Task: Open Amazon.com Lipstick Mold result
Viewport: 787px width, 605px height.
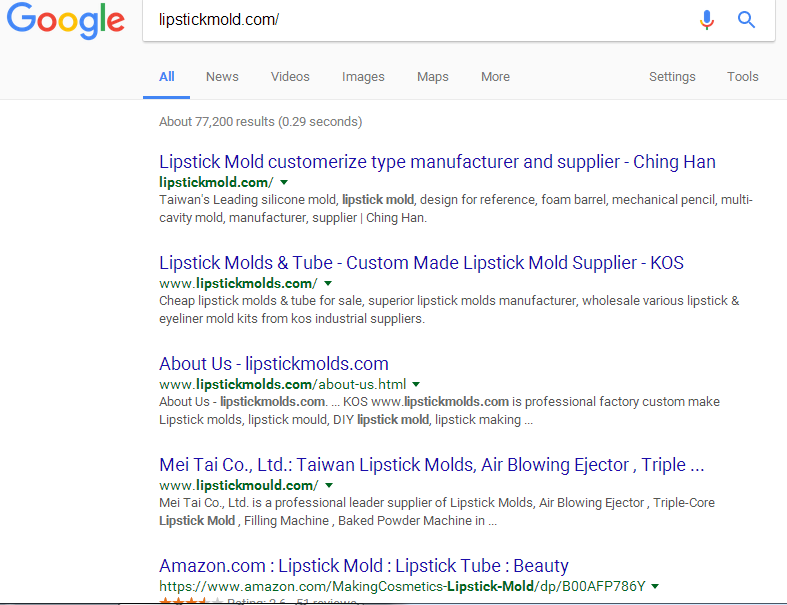Action: click(364, 566)
